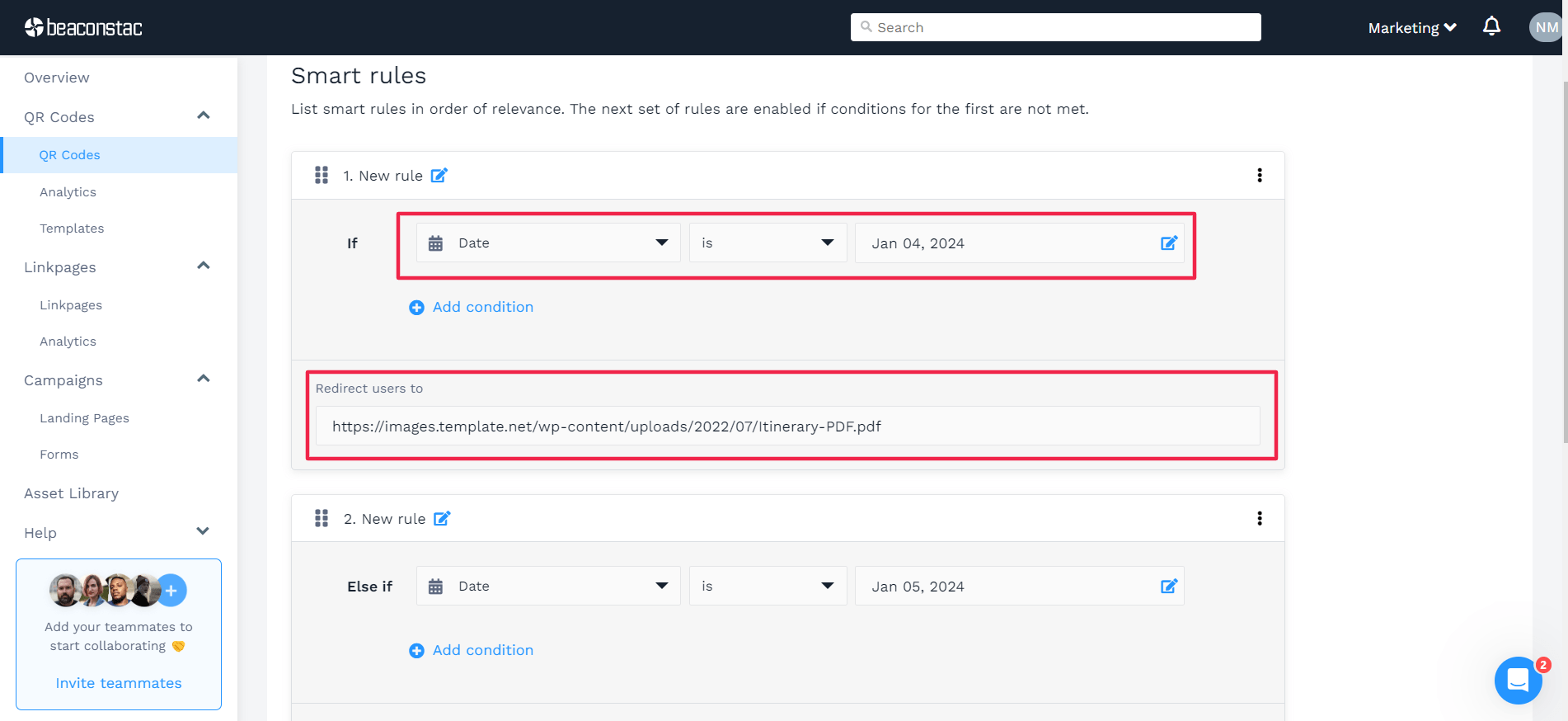The width and height of the screenshot is (1568, 721).
Task: Open the three-dot menu for rule 2
Action: click(1259, 518)
